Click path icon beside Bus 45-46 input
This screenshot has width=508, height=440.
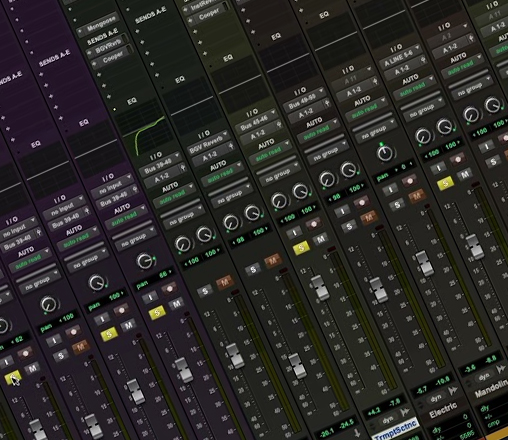[279, 124]
